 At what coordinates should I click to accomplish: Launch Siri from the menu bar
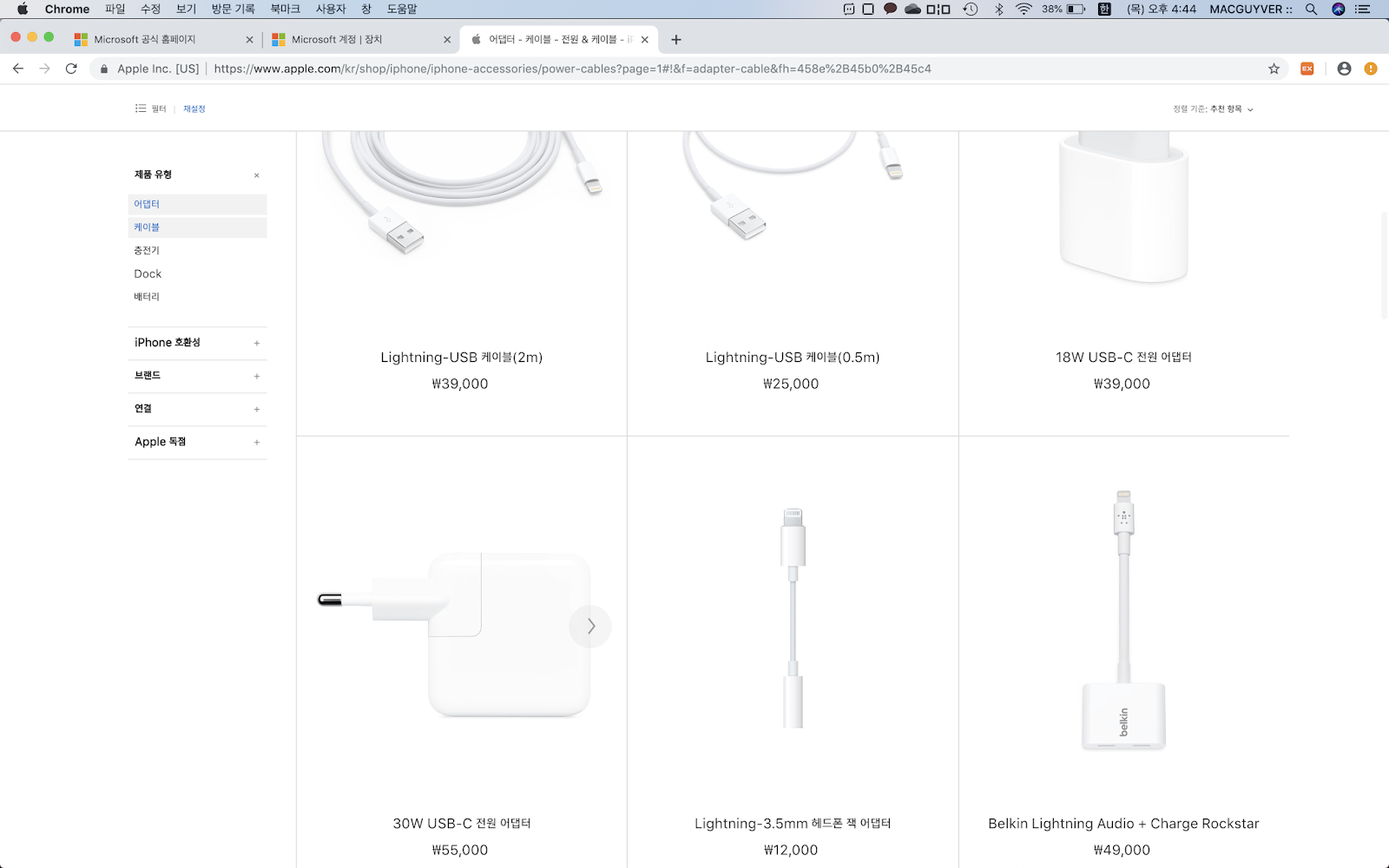[1338, 9]
